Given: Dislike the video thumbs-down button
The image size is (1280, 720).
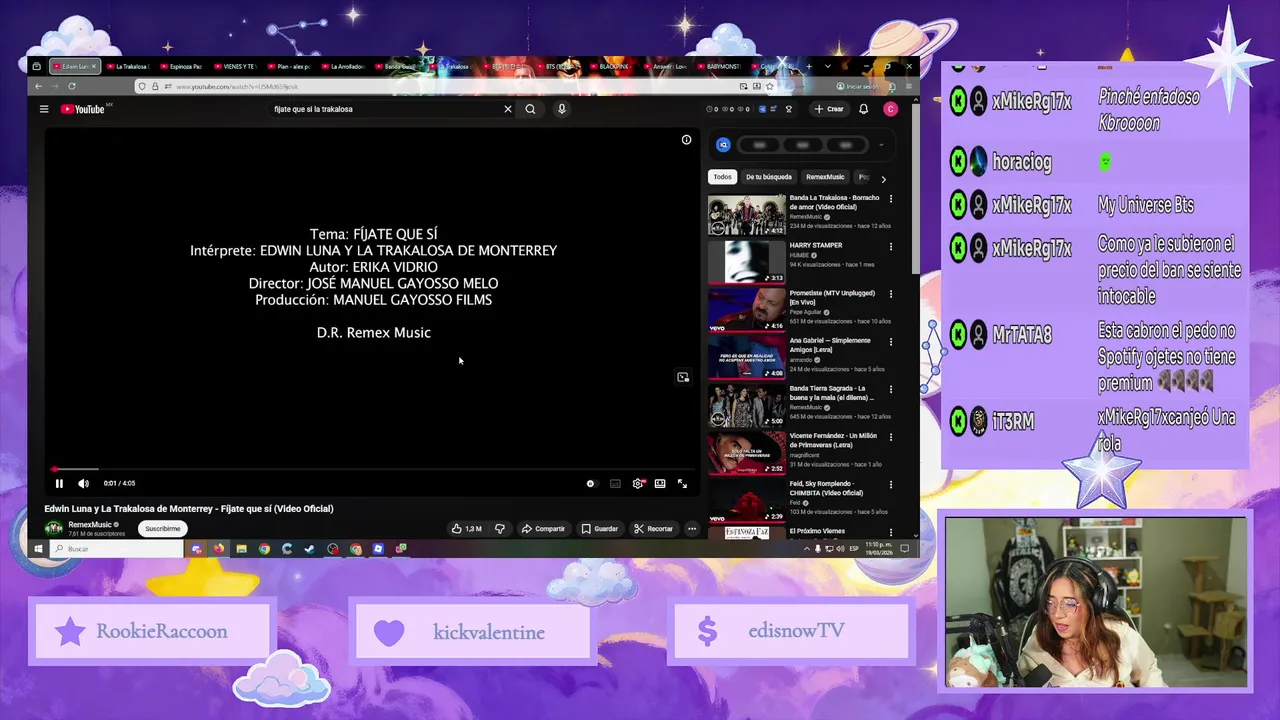Looking at the screenshot, I should click(x=500, y=528).
